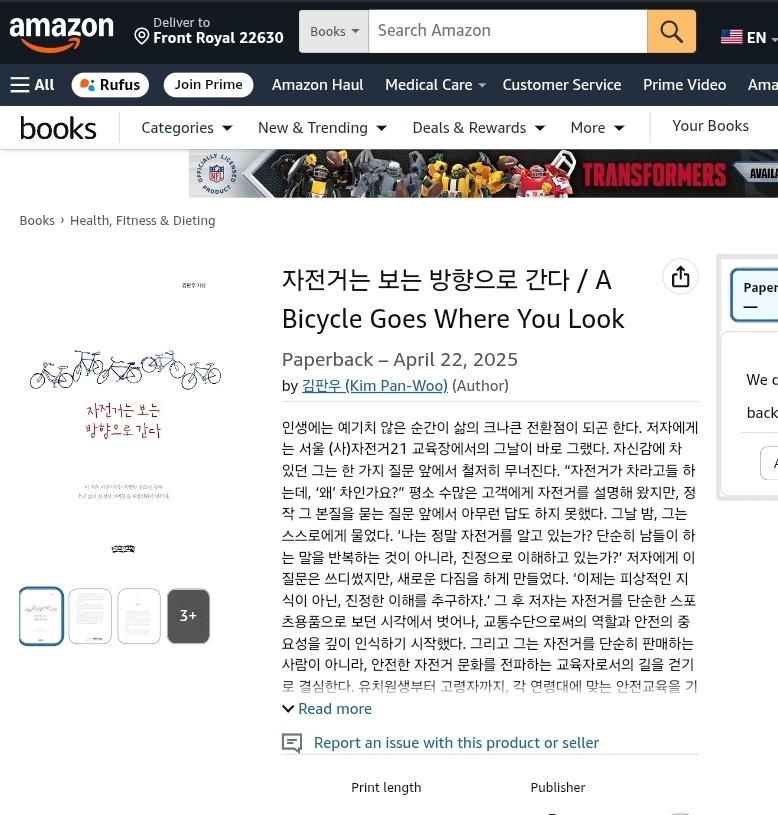Click the Join Prime button

208,85
